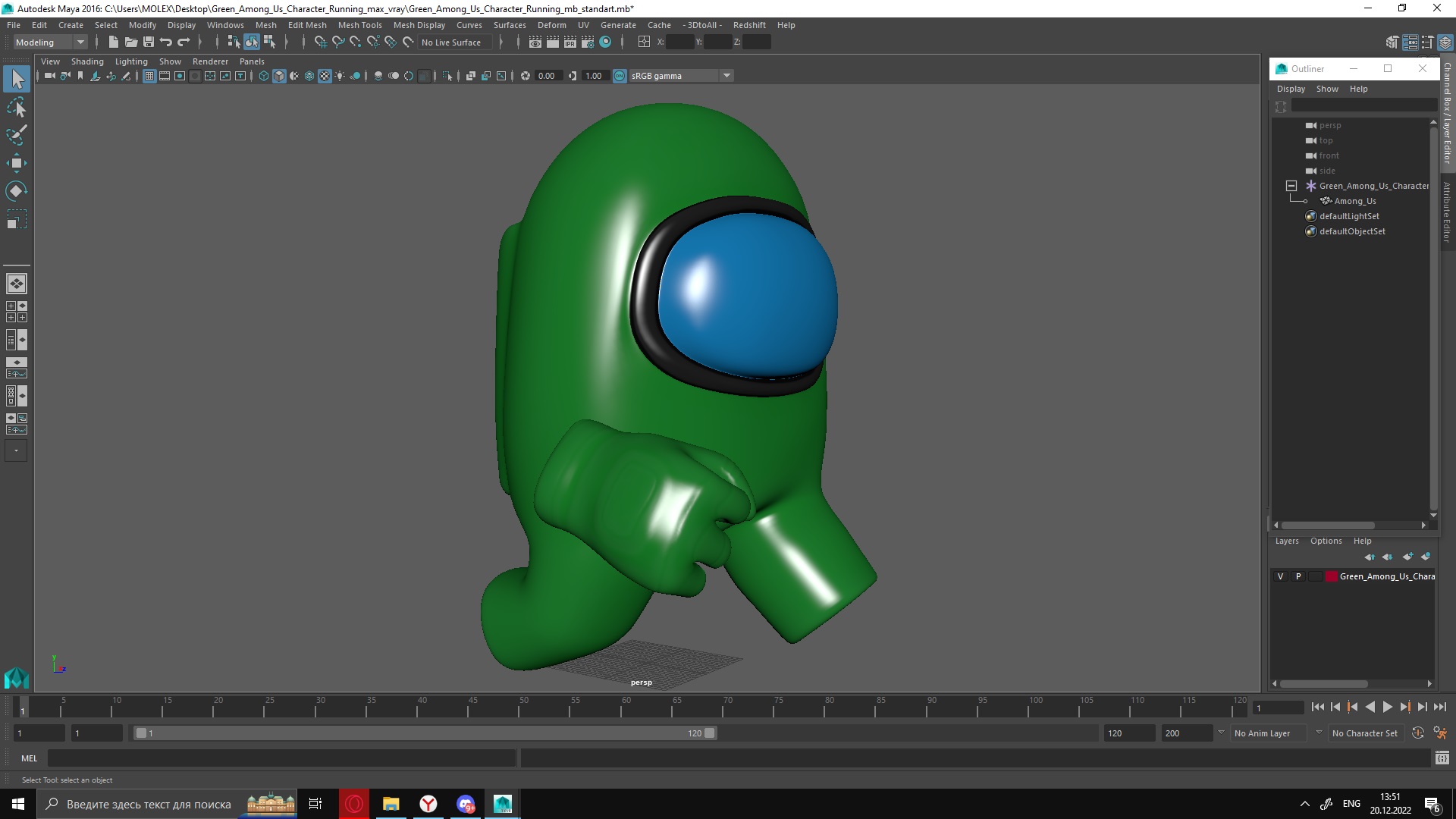Screen dimensions: 1456x819
Task: Select Among_Us mesh in Outliner
Action: point(1354,201)
